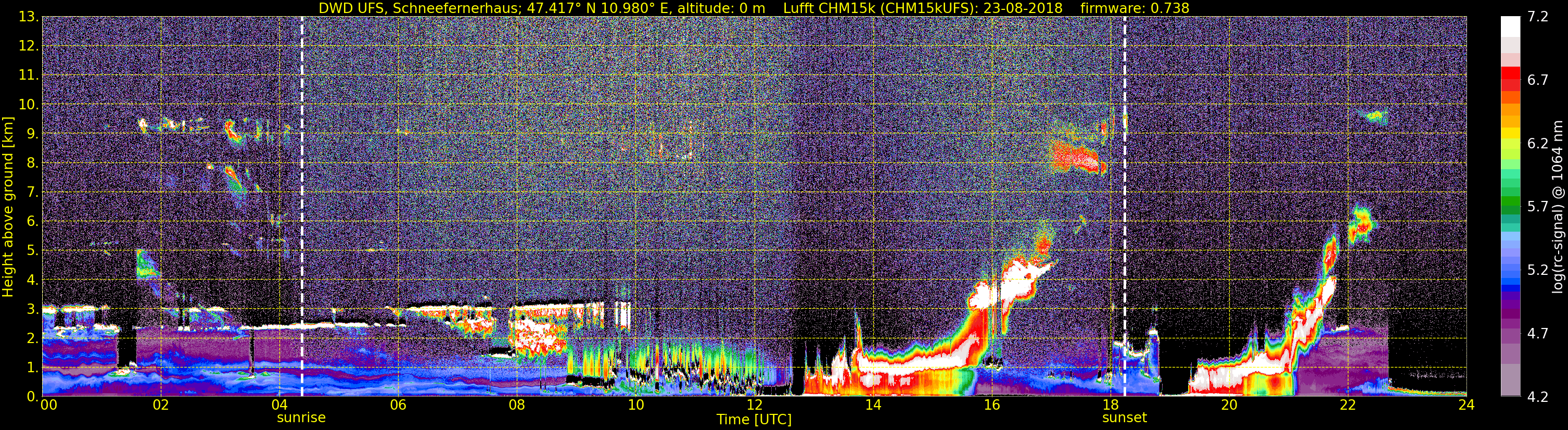Click the '0.' height axis tick label
The width and height of the screenshot is (1568, 430).
tap(32, 397)
